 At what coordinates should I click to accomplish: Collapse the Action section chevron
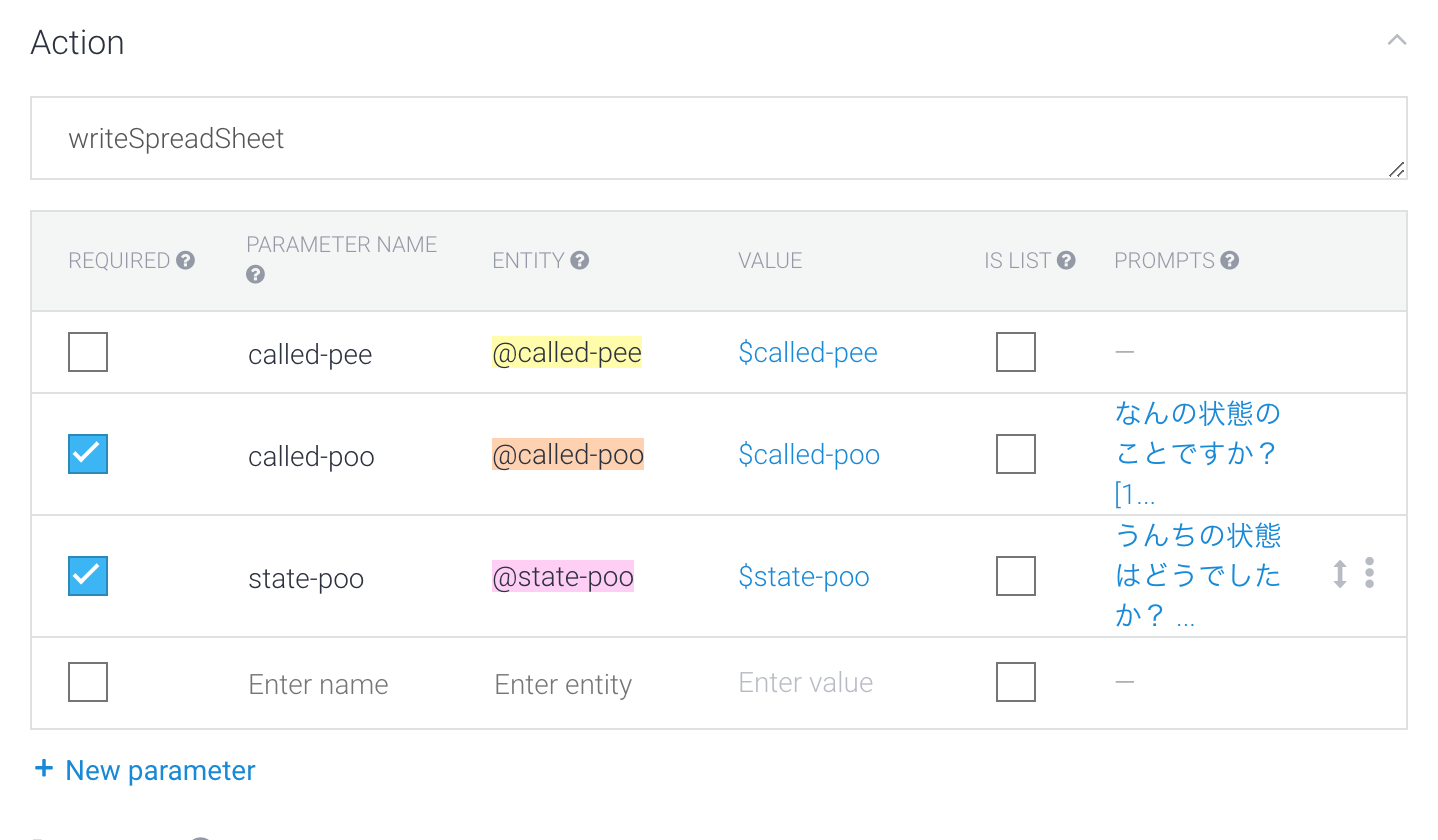pyautogui.click(x=1397, y=41)
